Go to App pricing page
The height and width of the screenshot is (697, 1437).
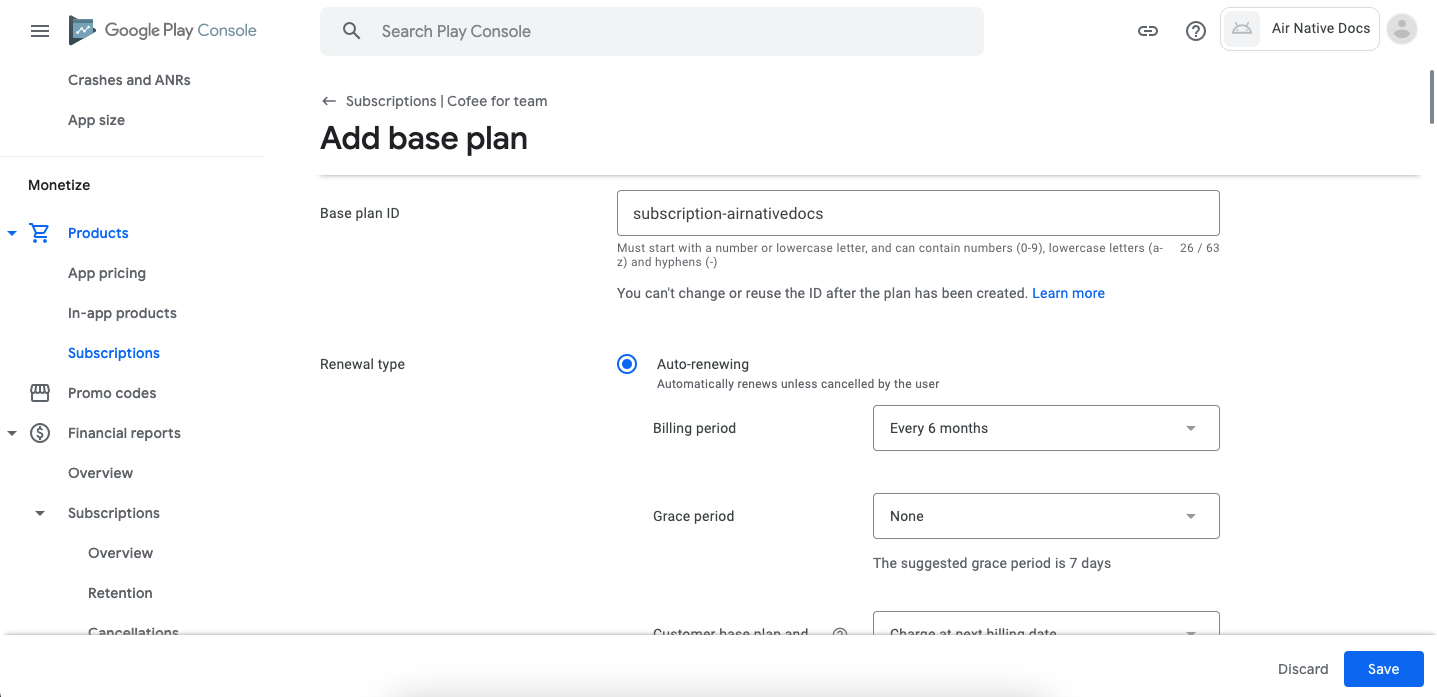tap(107, 273)
